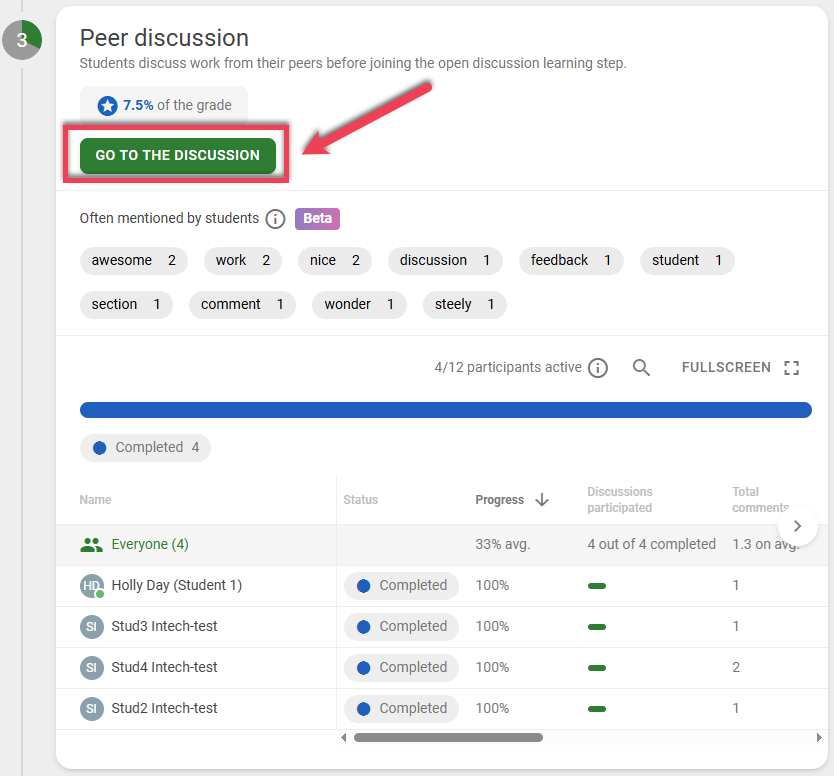Select the Beta tag
834x776 pixels.
317,218
